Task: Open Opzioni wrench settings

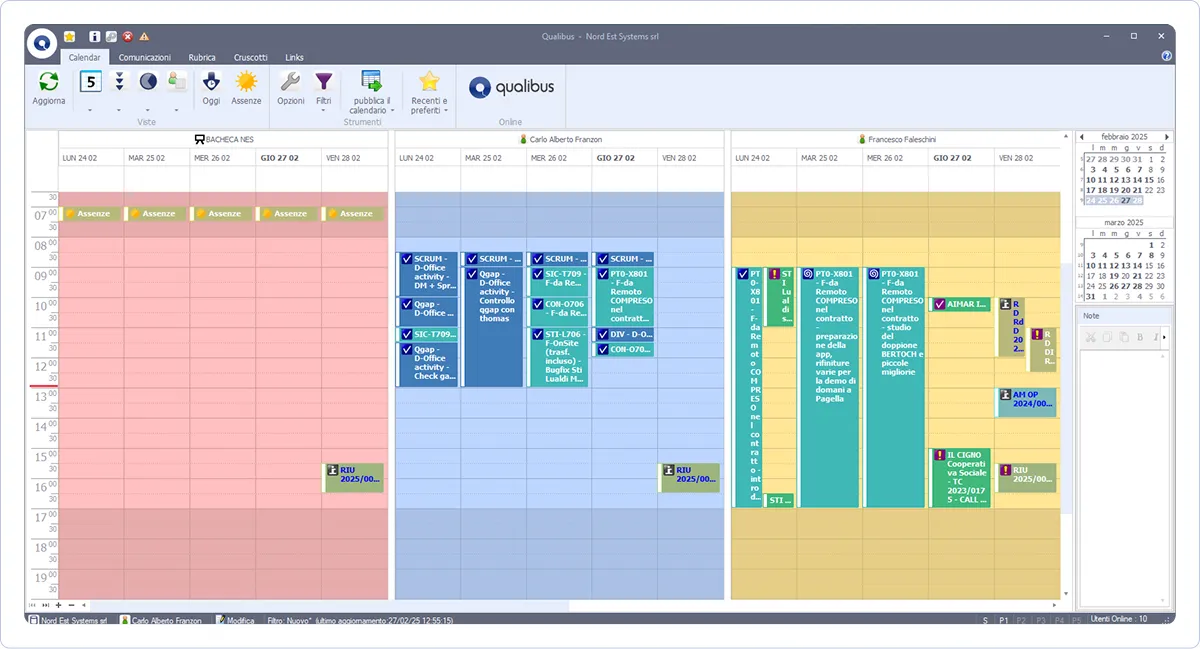Action: coord(290,82)
